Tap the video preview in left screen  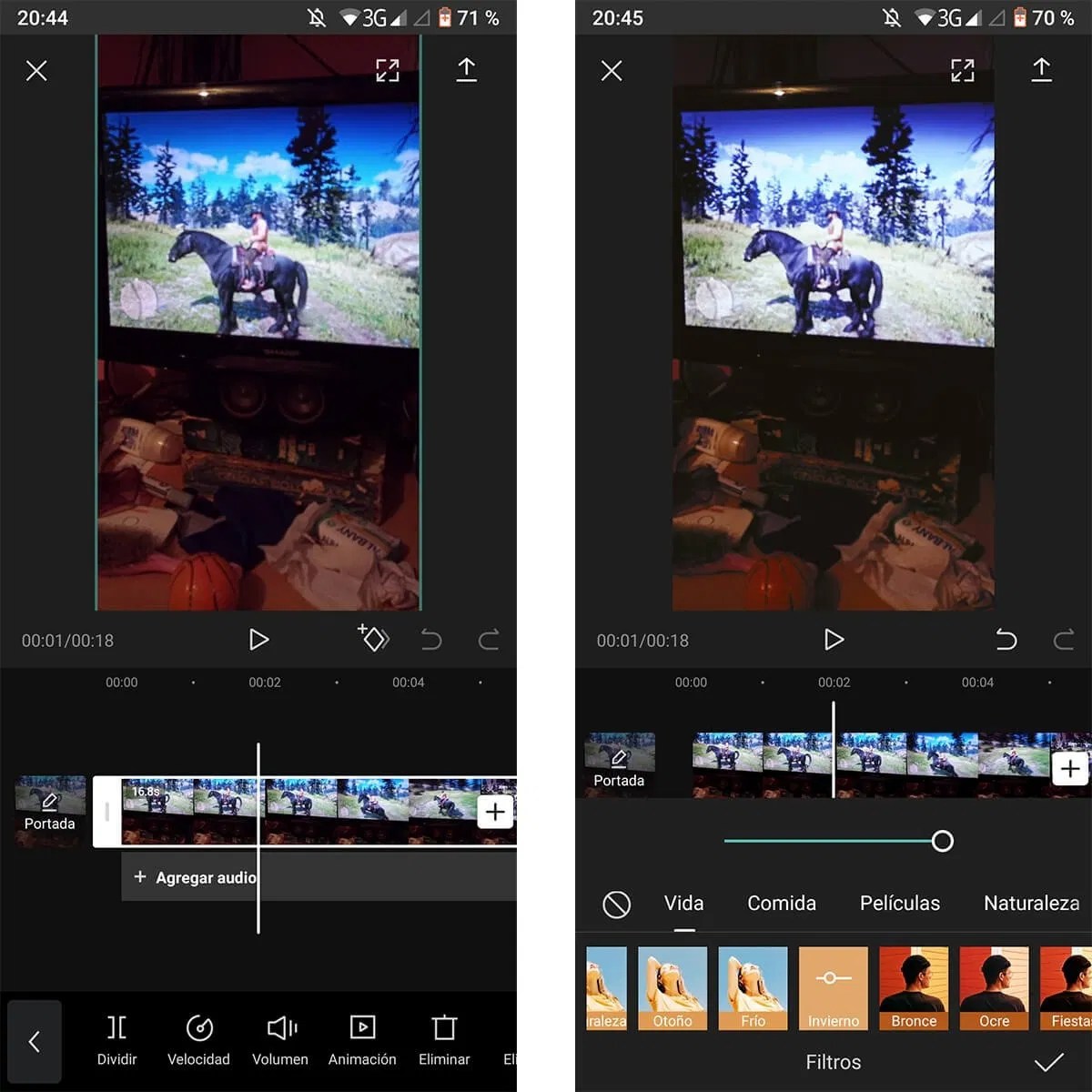coord(258,322)
